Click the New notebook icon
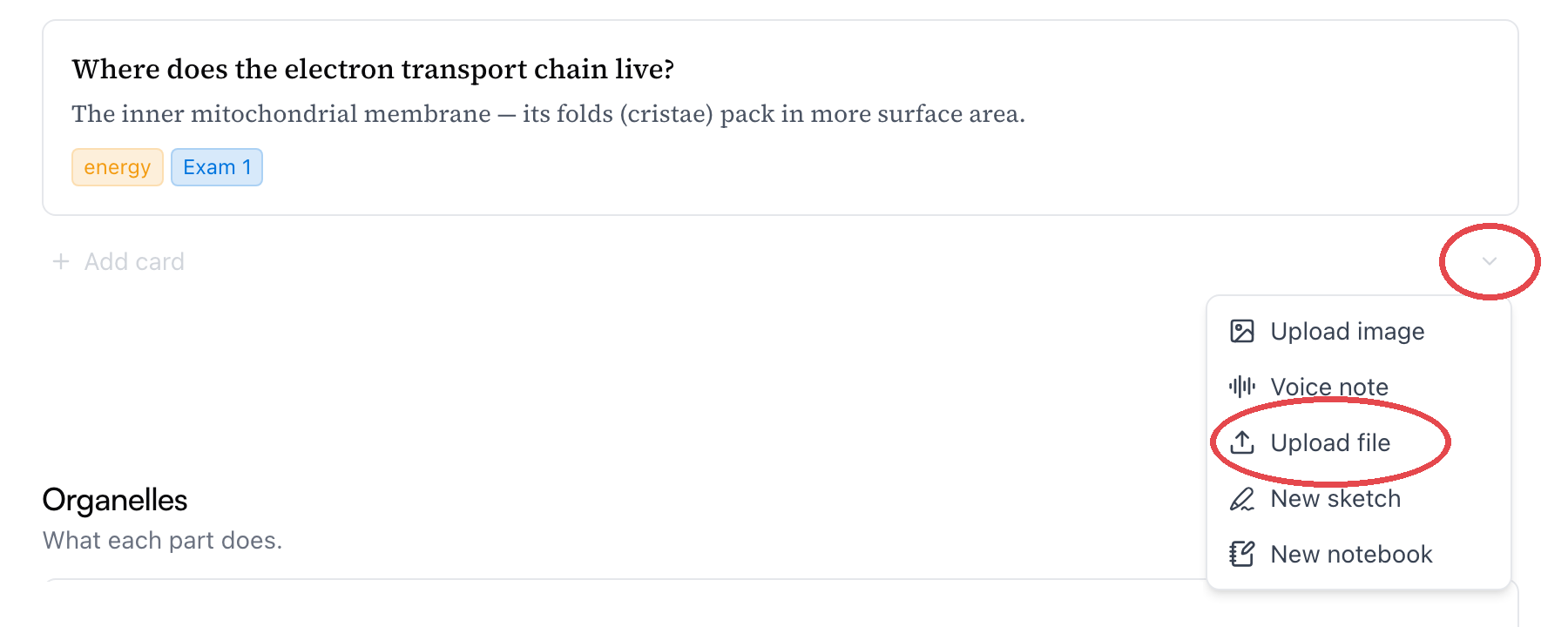This screenshot has height=627, width=1568. click(1241, 554)
